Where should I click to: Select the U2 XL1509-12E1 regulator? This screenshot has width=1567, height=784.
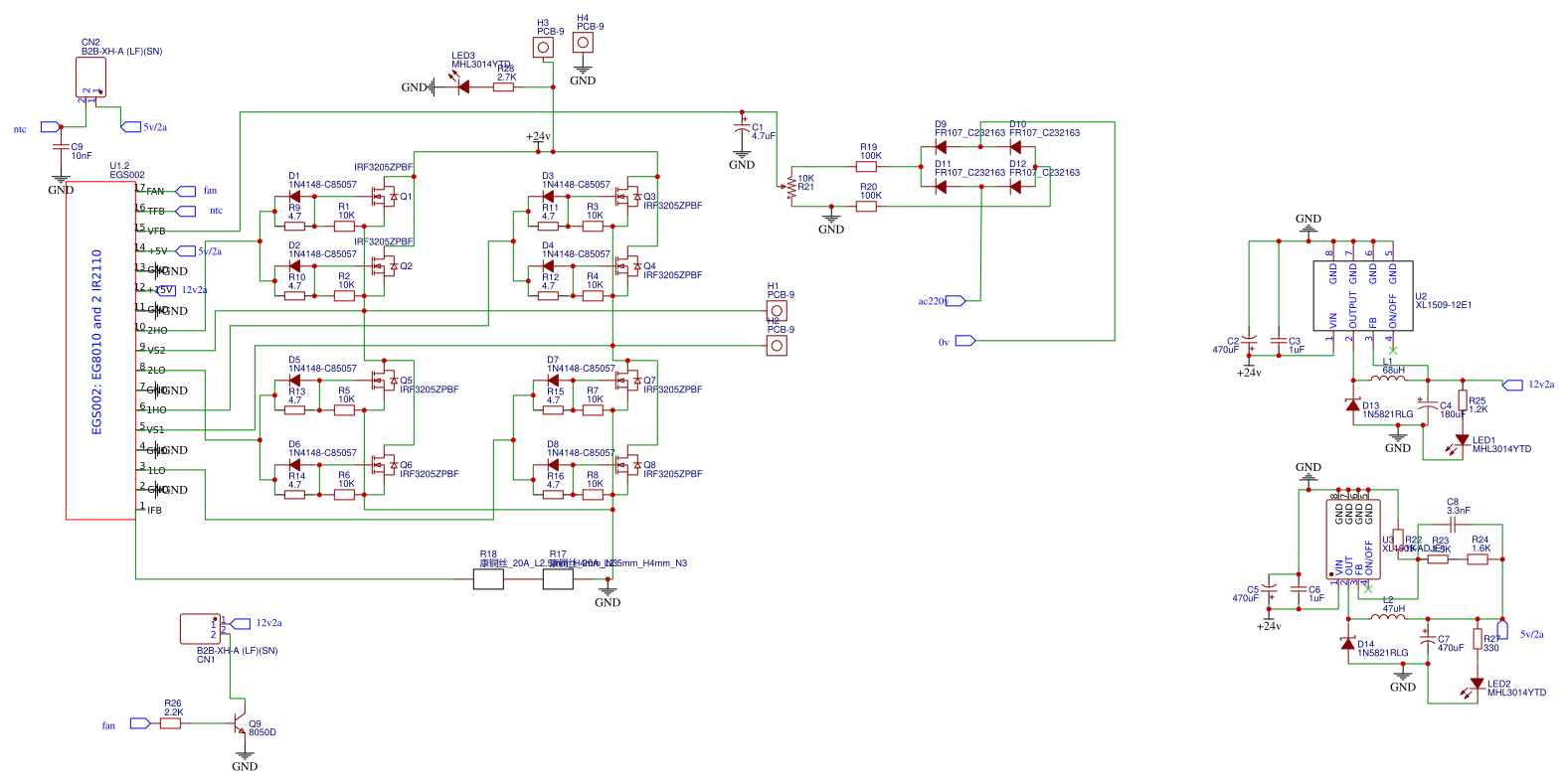(x=1363, y=295)
